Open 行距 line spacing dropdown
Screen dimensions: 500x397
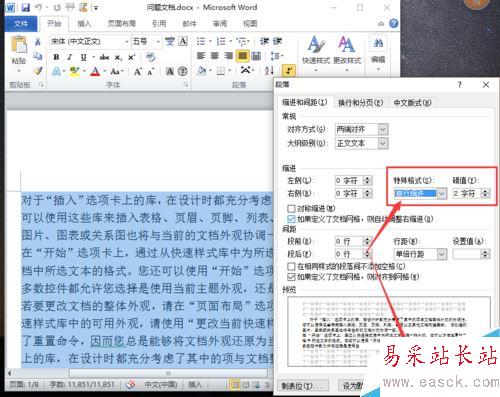click(x=442, y=254)
